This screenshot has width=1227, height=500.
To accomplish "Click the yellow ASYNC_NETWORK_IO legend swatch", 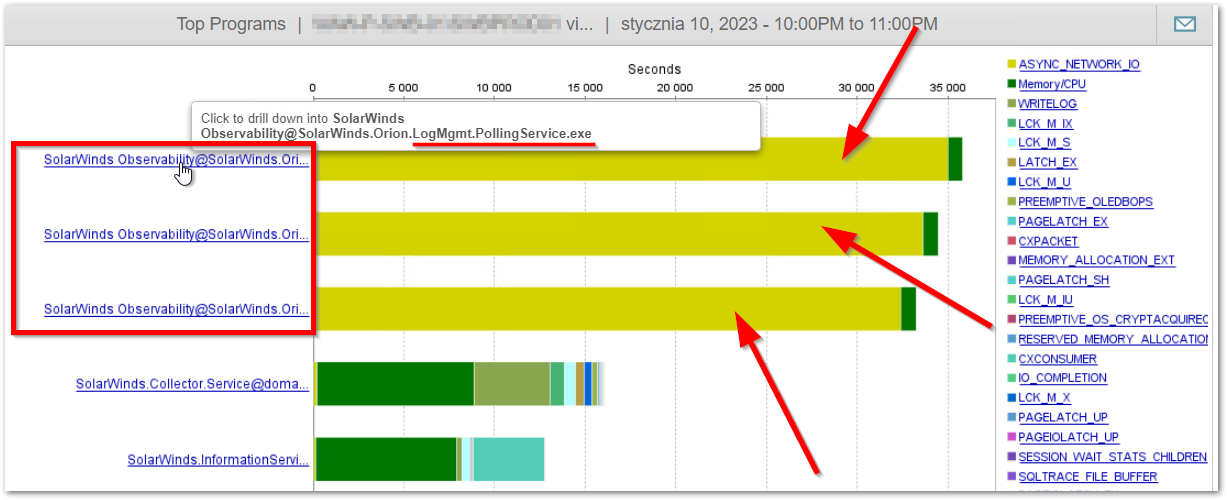I will (x=1012, y=65).
